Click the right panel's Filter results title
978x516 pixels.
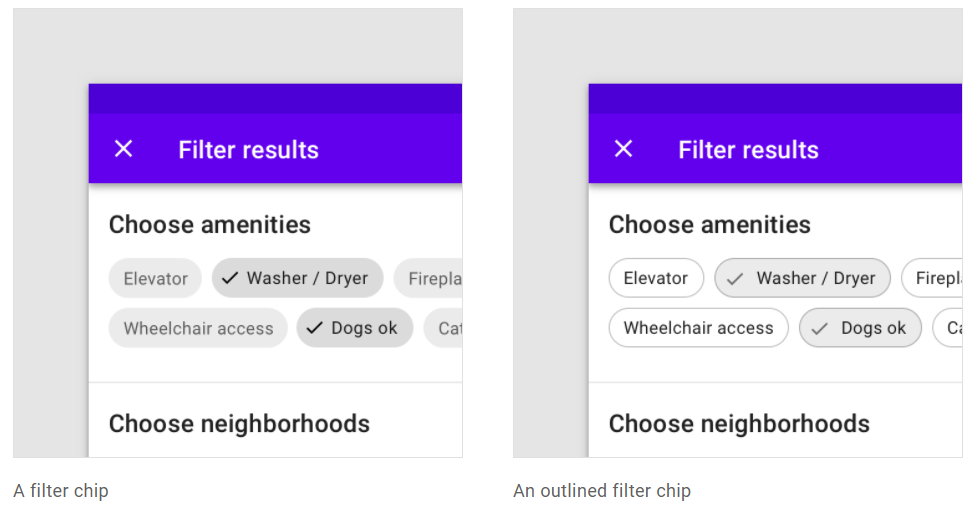point(748,150)
